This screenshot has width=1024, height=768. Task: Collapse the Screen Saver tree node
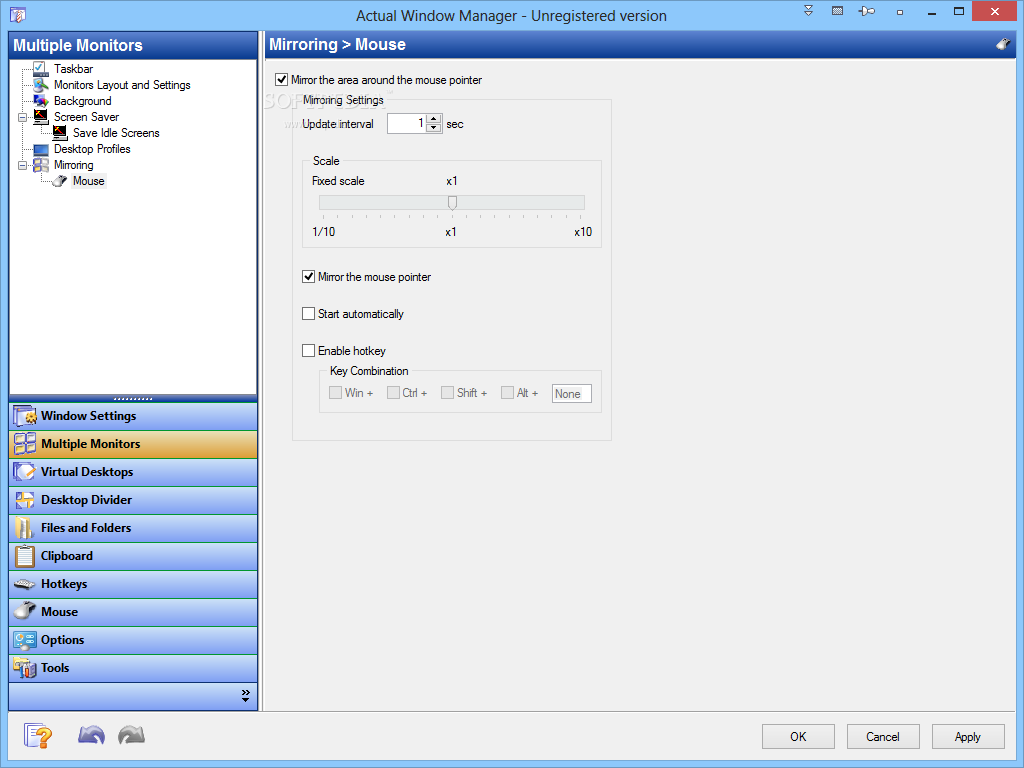pyautogui.click(x=22, y=118)
